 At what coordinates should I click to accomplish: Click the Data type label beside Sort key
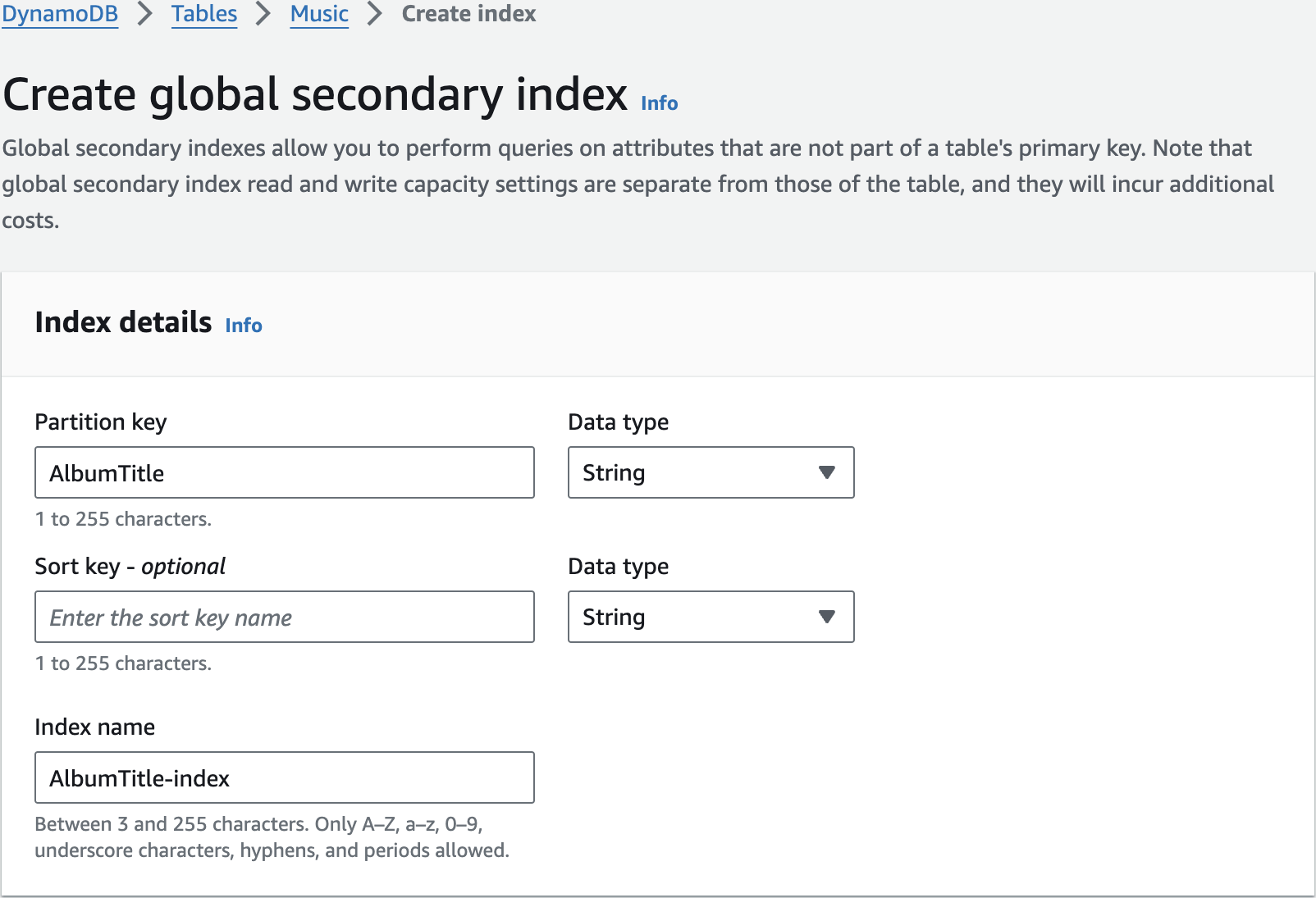[619, 567]
